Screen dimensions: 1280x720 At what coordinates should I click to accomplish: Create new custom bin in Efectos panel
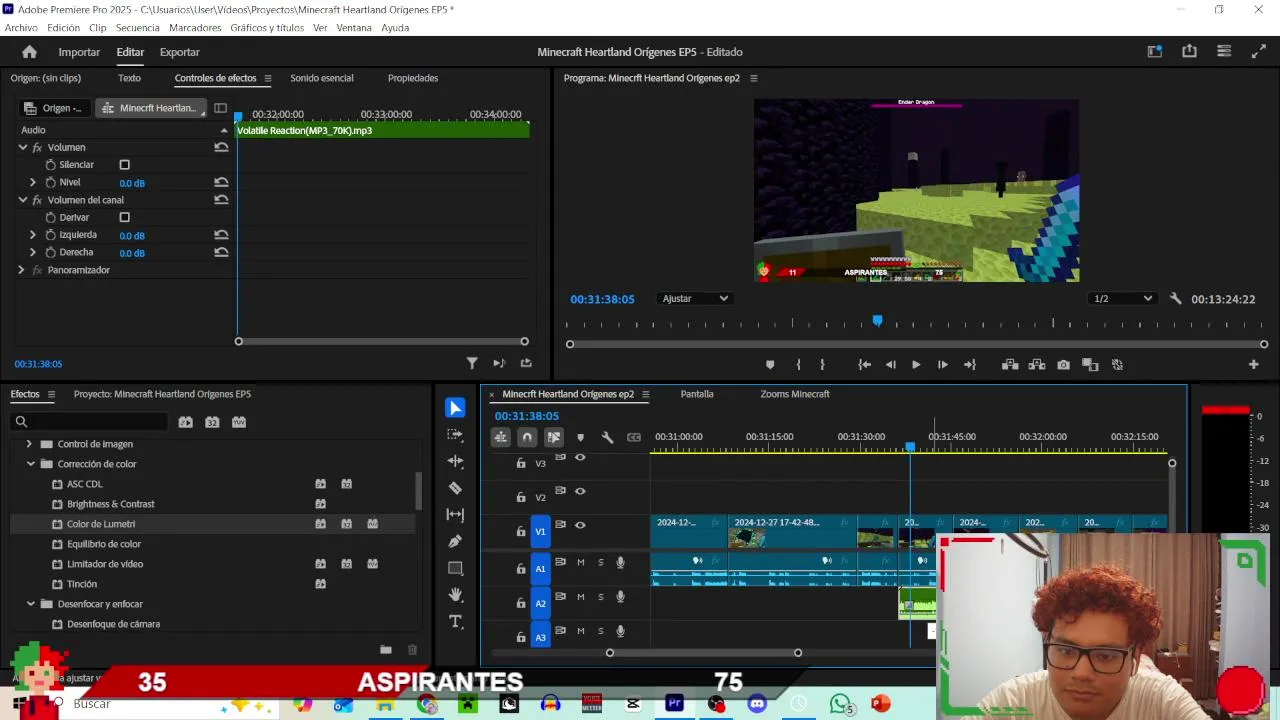click(x=385, y=650)
